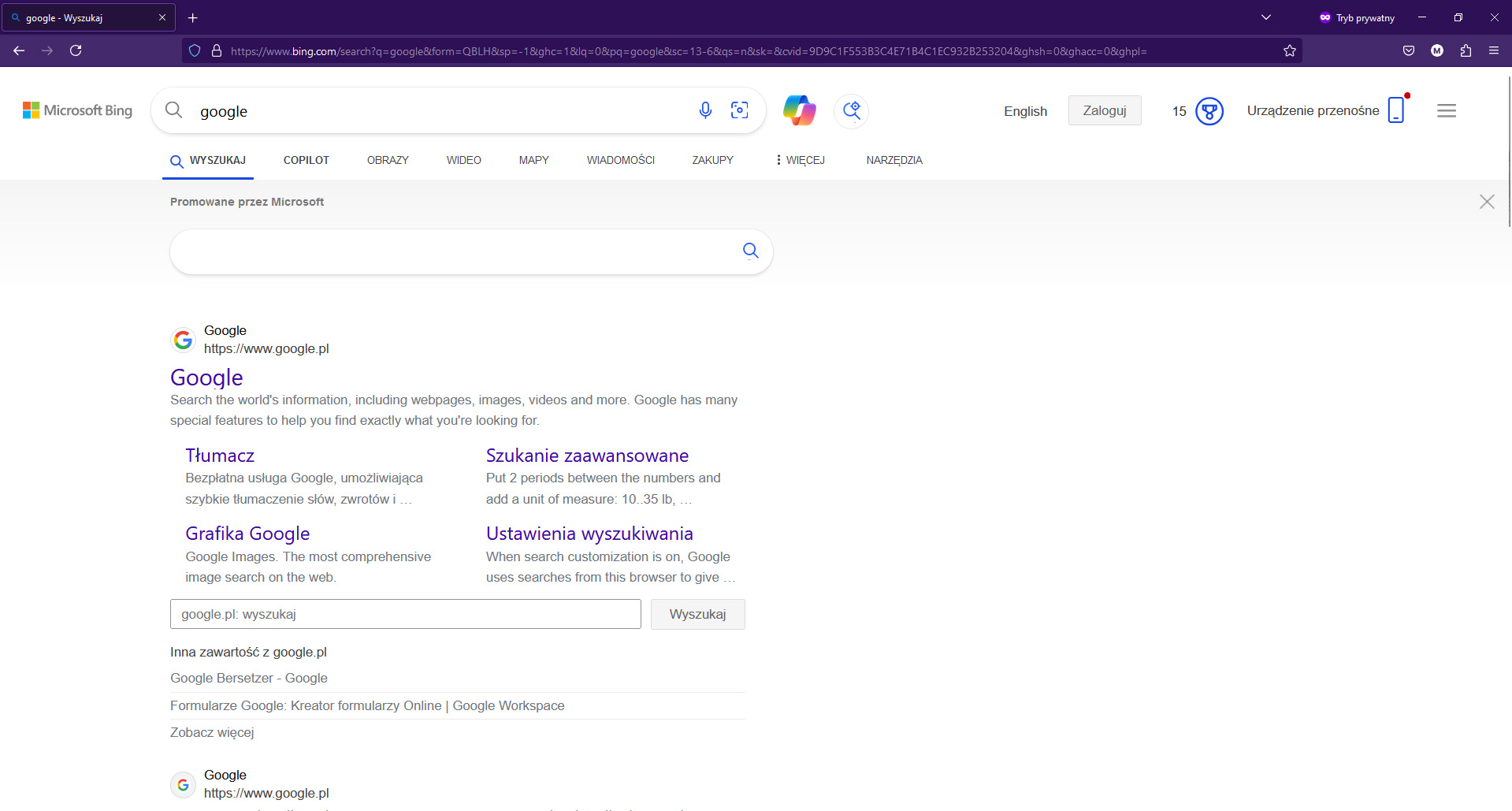Click the magnifier icon in Bing search box
This screenshot has height=811, width=1512.
coord(174,110)
